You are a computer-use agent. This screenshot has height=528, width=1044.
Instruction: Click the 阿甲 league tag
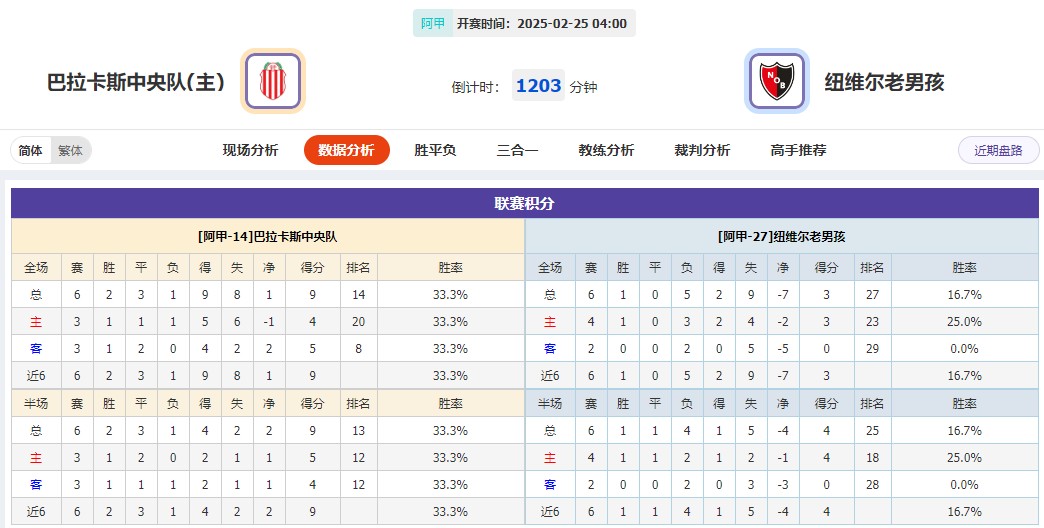pyautogui.click(x=433, y=23)
